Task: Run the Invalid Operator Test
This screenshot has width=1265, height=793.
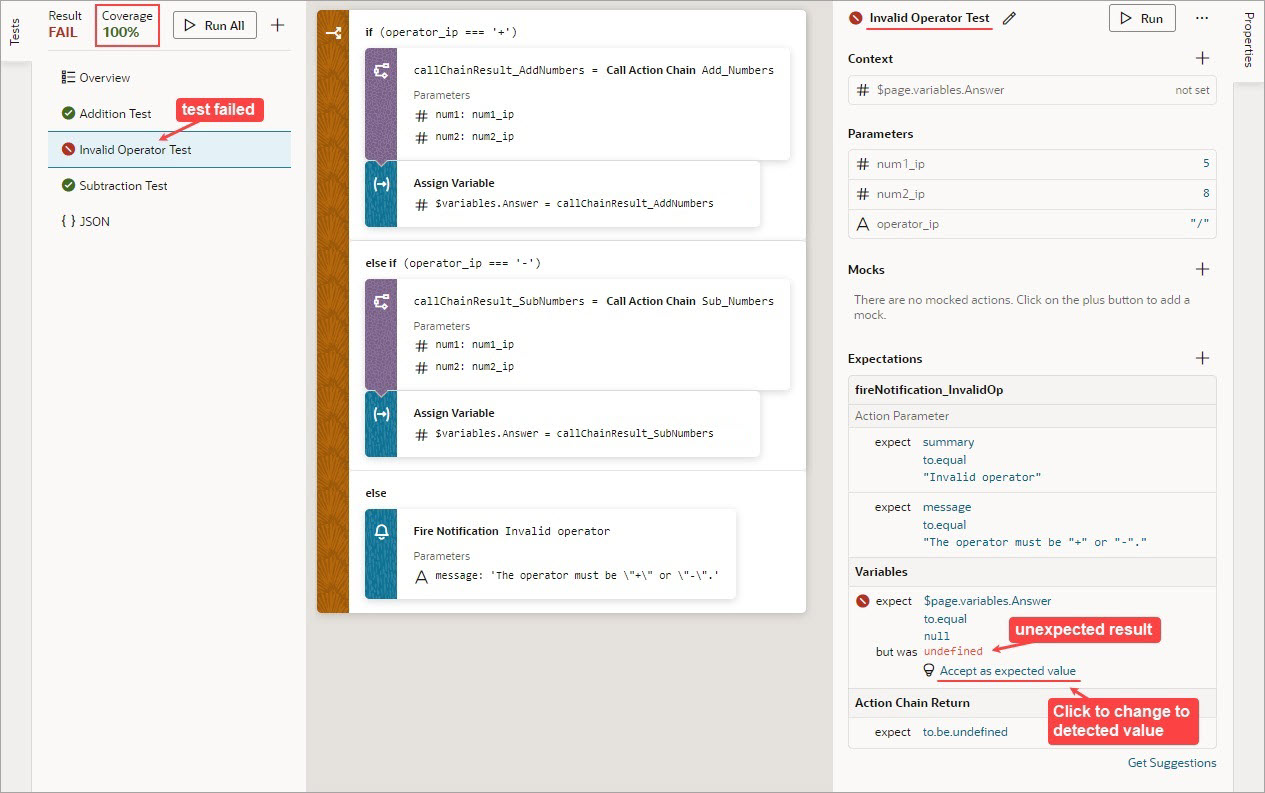Action: (x=1142, y=18)
